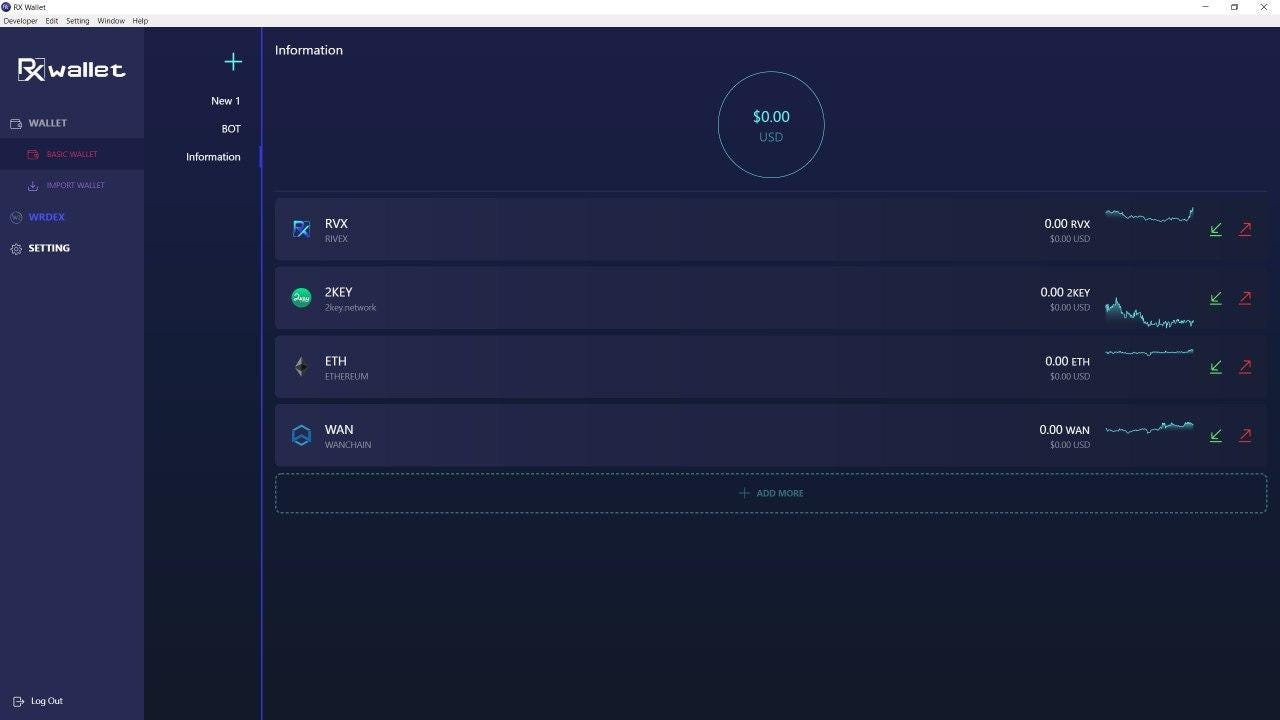Click the ETH send red arrow

coord(1245,367)
